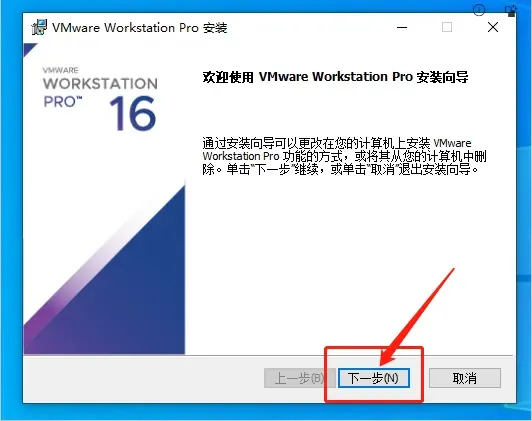Click the large 16 version number graphic

(133, 113)
